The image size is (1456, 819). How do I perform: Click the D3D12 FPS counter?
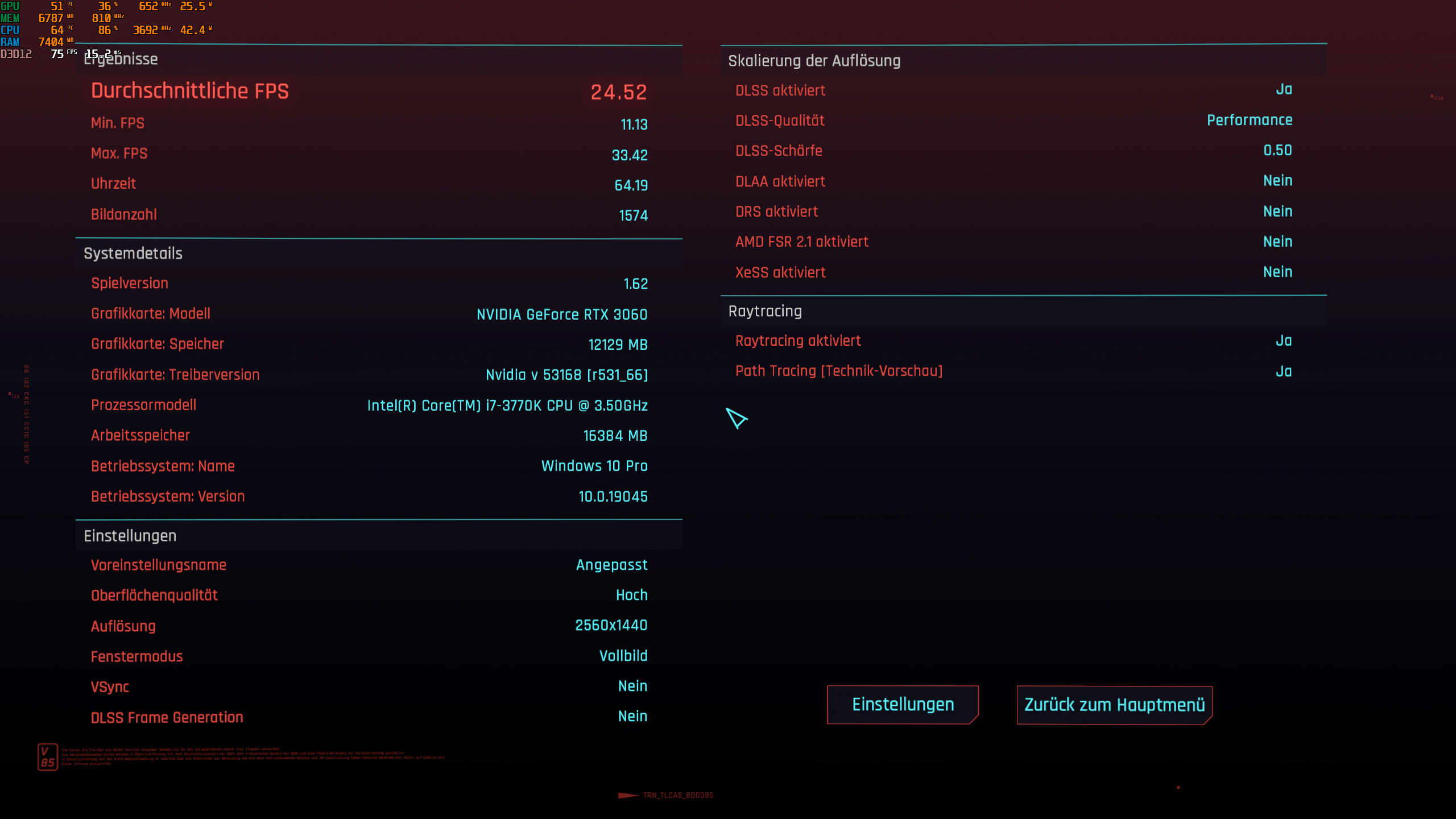click(57, 54)
